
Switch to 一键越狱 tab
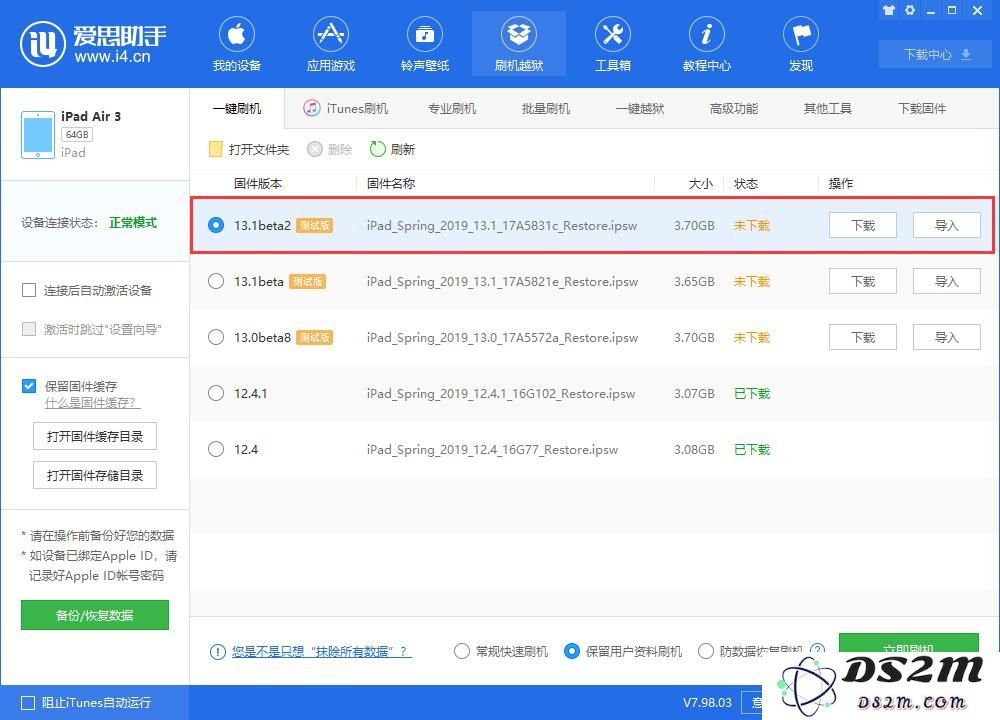(640, 108)
